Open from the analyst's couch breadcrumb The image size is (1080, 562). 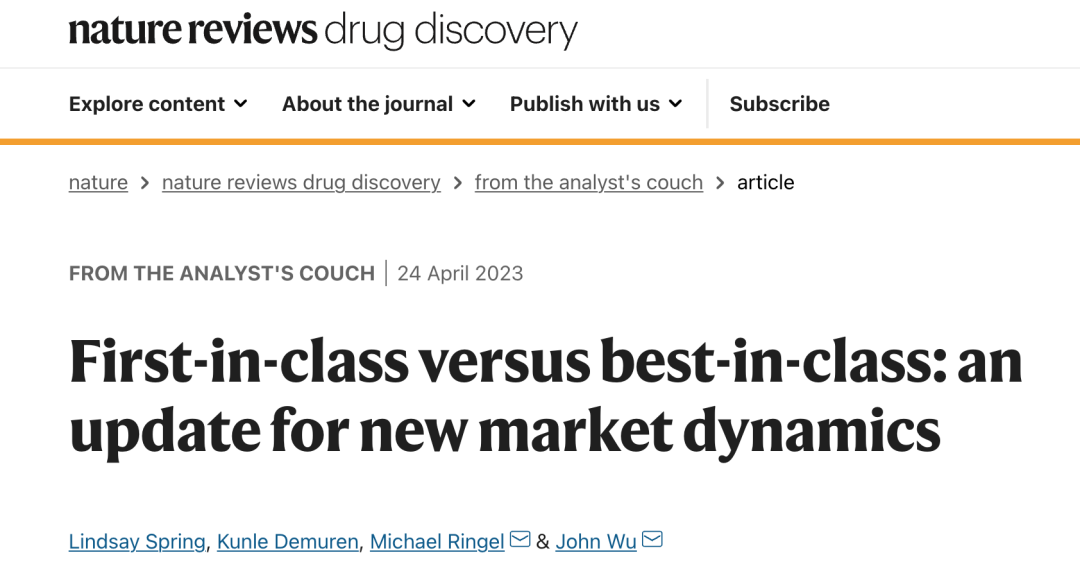[x=589, y=183]
